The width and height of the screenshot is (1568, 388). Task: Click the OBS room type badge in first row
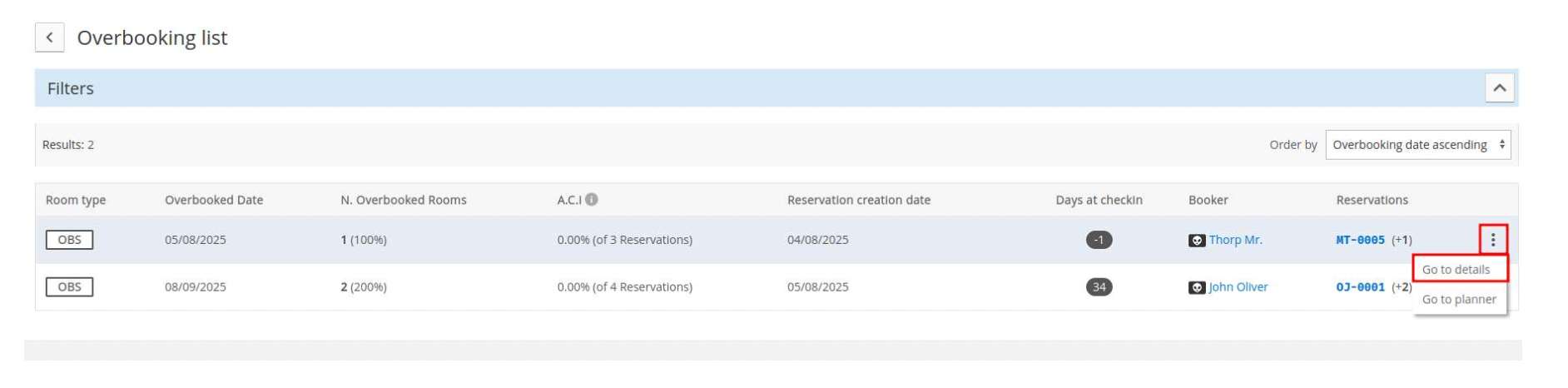pyautogui.click(x=69, y=240)
